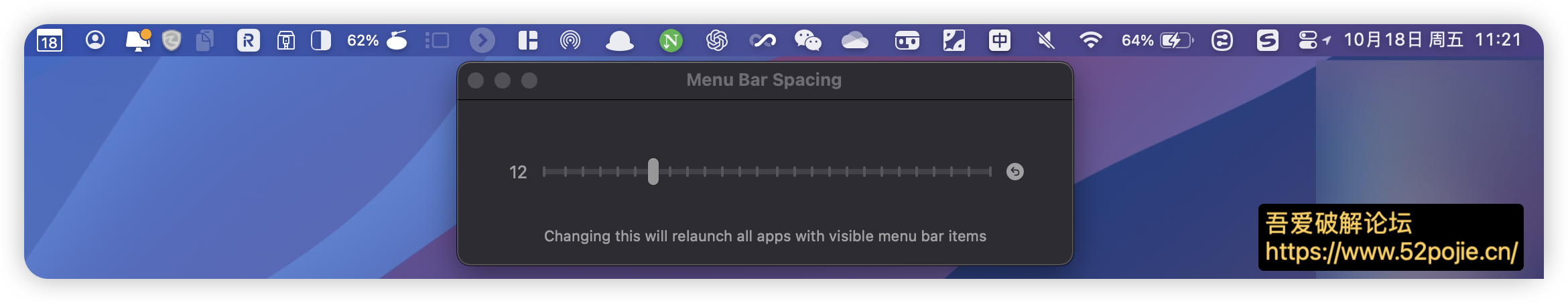
Task: Open the Wi-Fi menu dropdown
Action: (x=1091, y=41)
